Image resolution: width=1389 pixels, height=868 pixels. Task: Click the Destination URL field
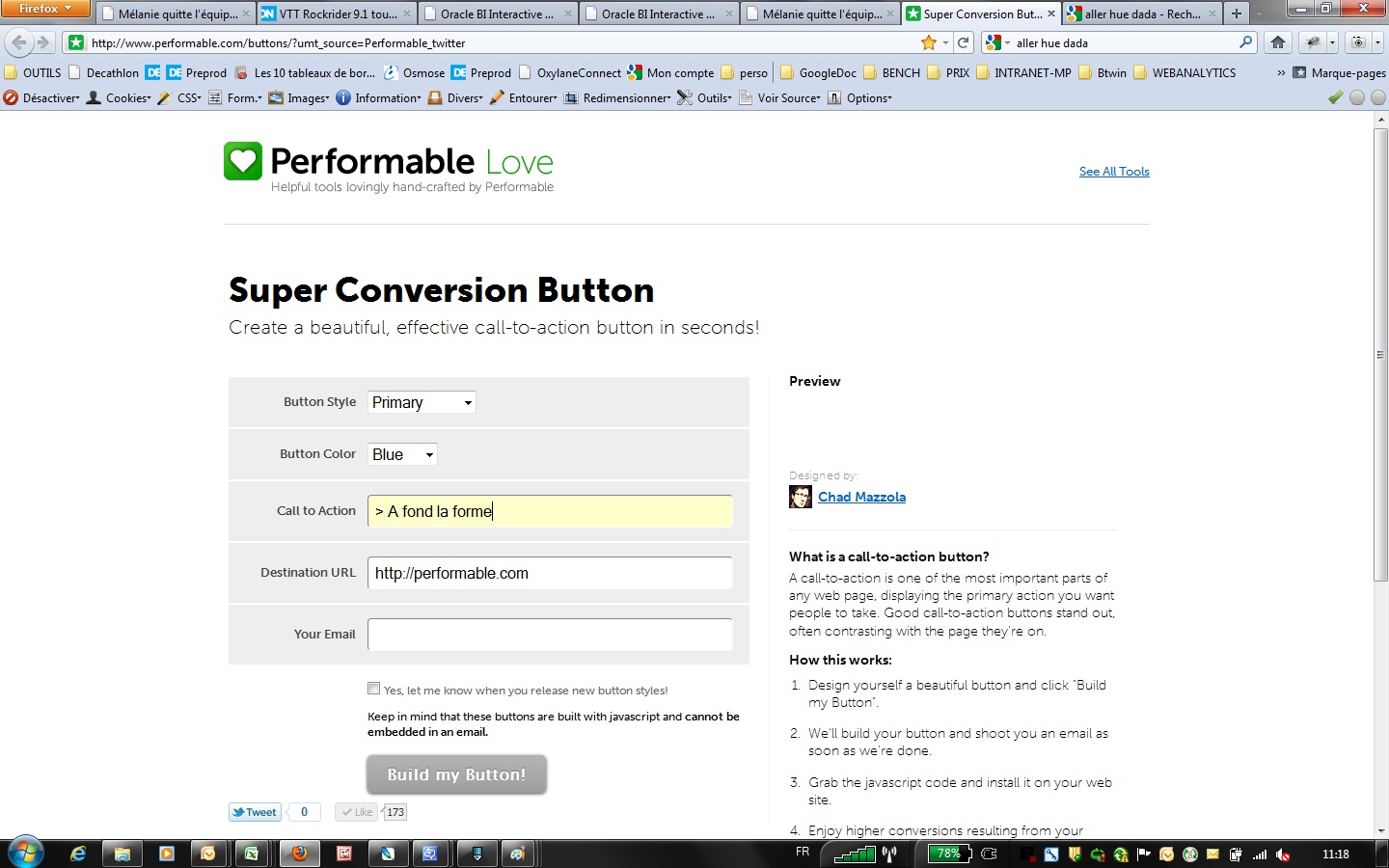(x=550, y=573)
